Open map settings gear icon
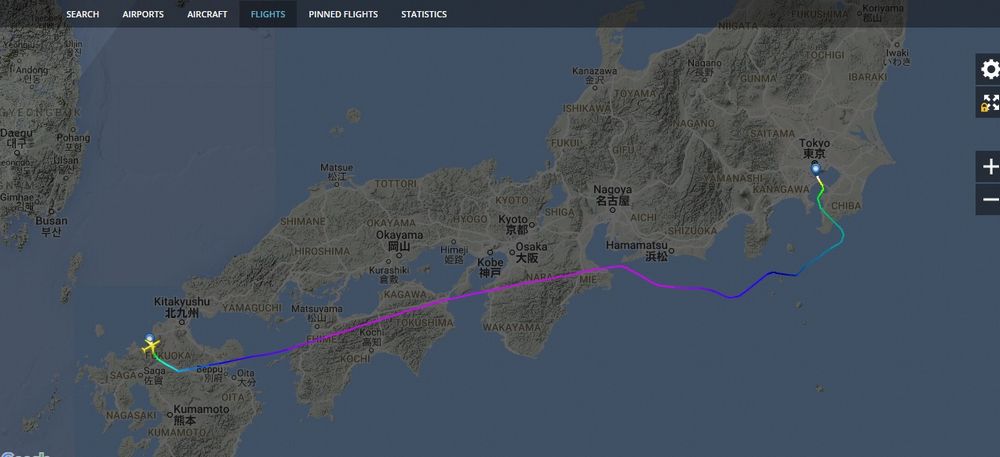 (989, 69)
